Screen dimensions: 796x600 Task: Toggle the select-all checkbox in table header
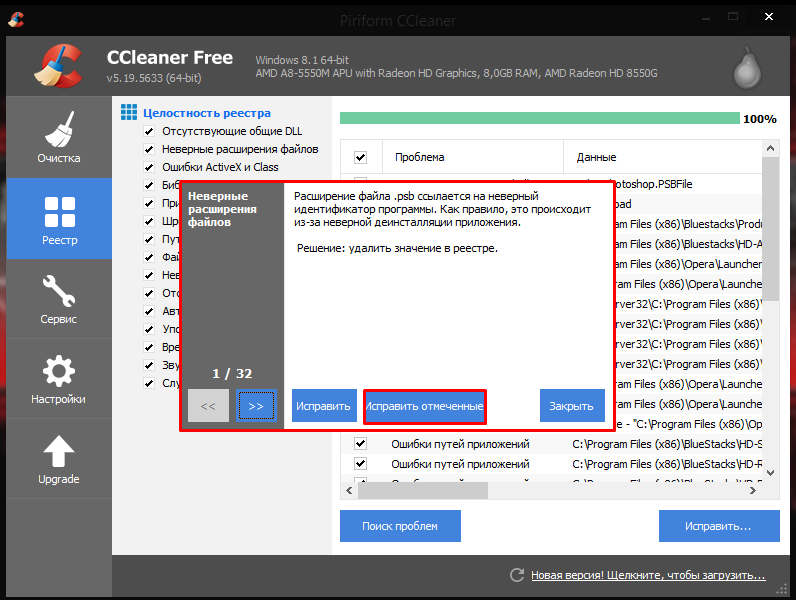pyautogui.click(x=361, y=157)
